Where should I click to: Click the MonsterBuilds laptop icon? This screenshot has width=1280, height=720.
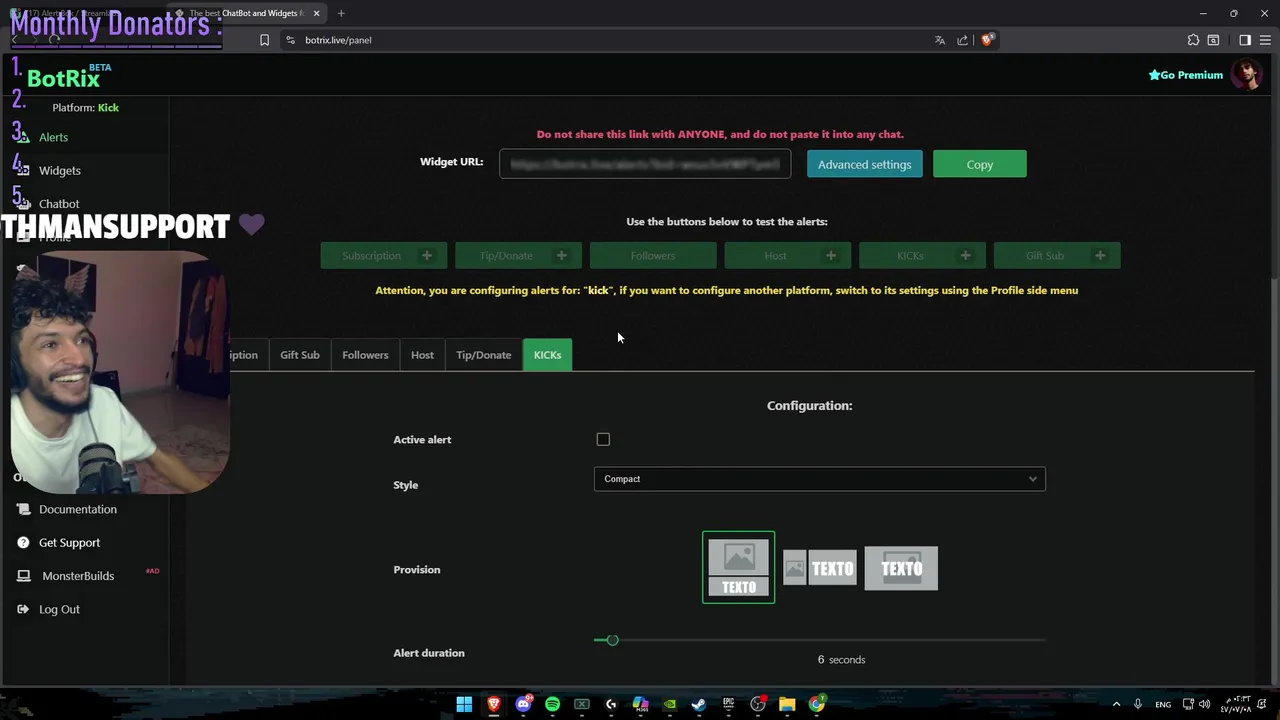(23, 576)
